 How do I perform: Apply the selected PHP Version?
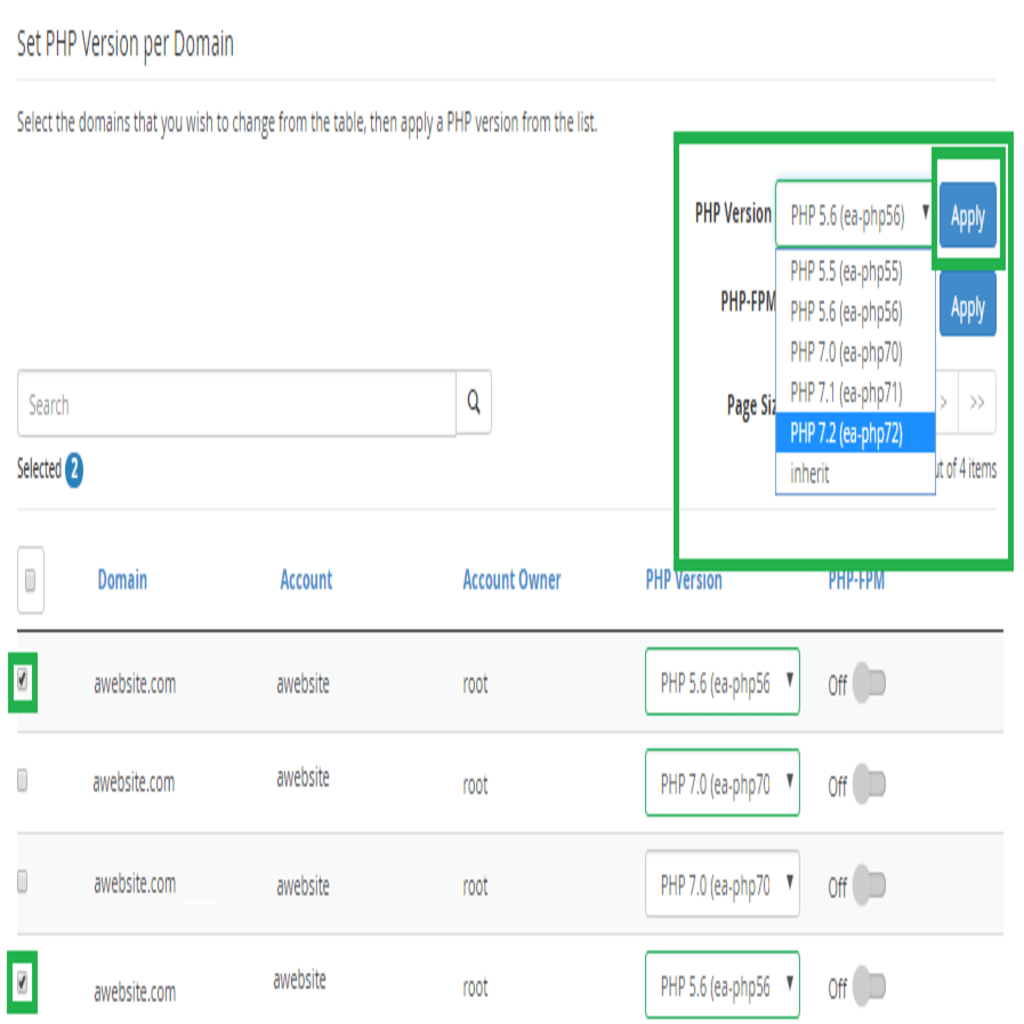(968, 216)
